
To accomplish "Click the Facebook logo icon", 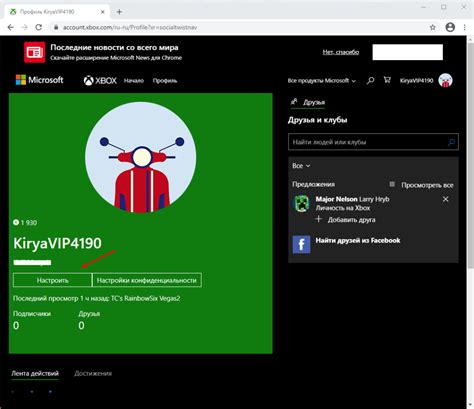I will [301, 245].
